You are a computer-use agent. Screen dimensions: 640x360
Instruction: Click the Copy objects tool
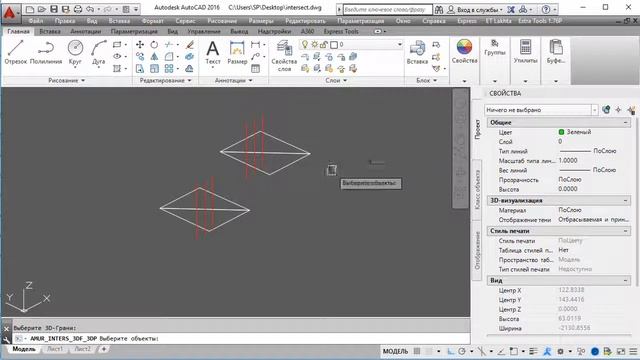pos(140,57)
